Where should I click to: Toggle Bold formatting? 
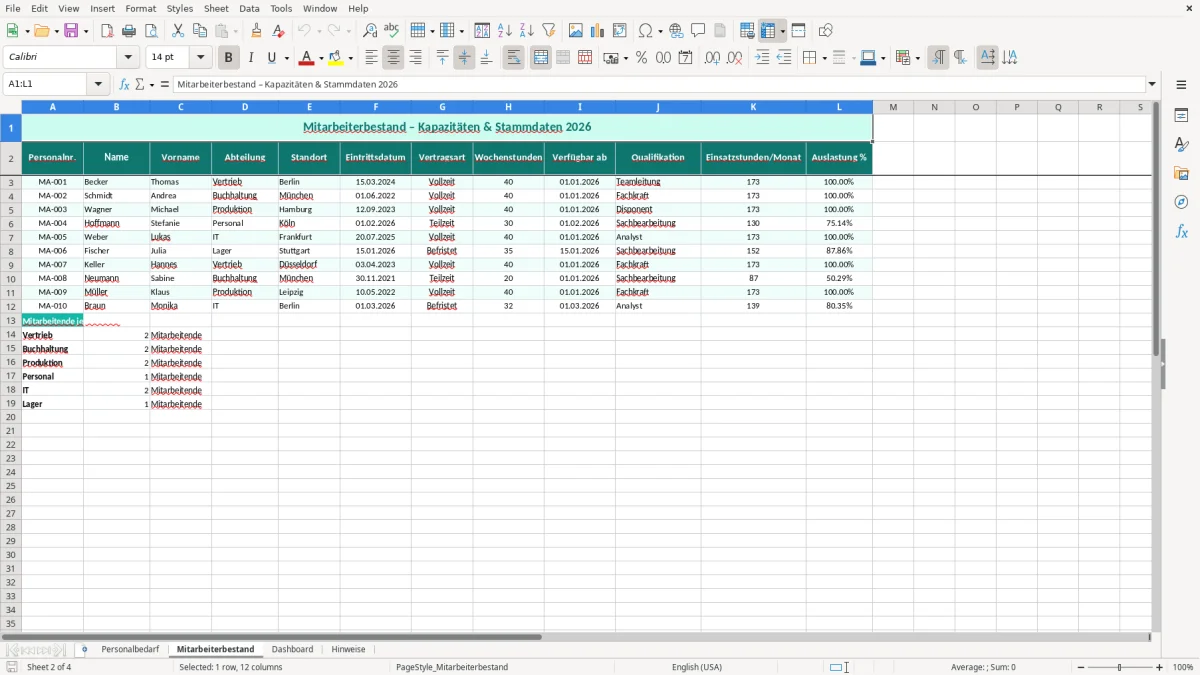pyautogui.click(x=229, y=58)
